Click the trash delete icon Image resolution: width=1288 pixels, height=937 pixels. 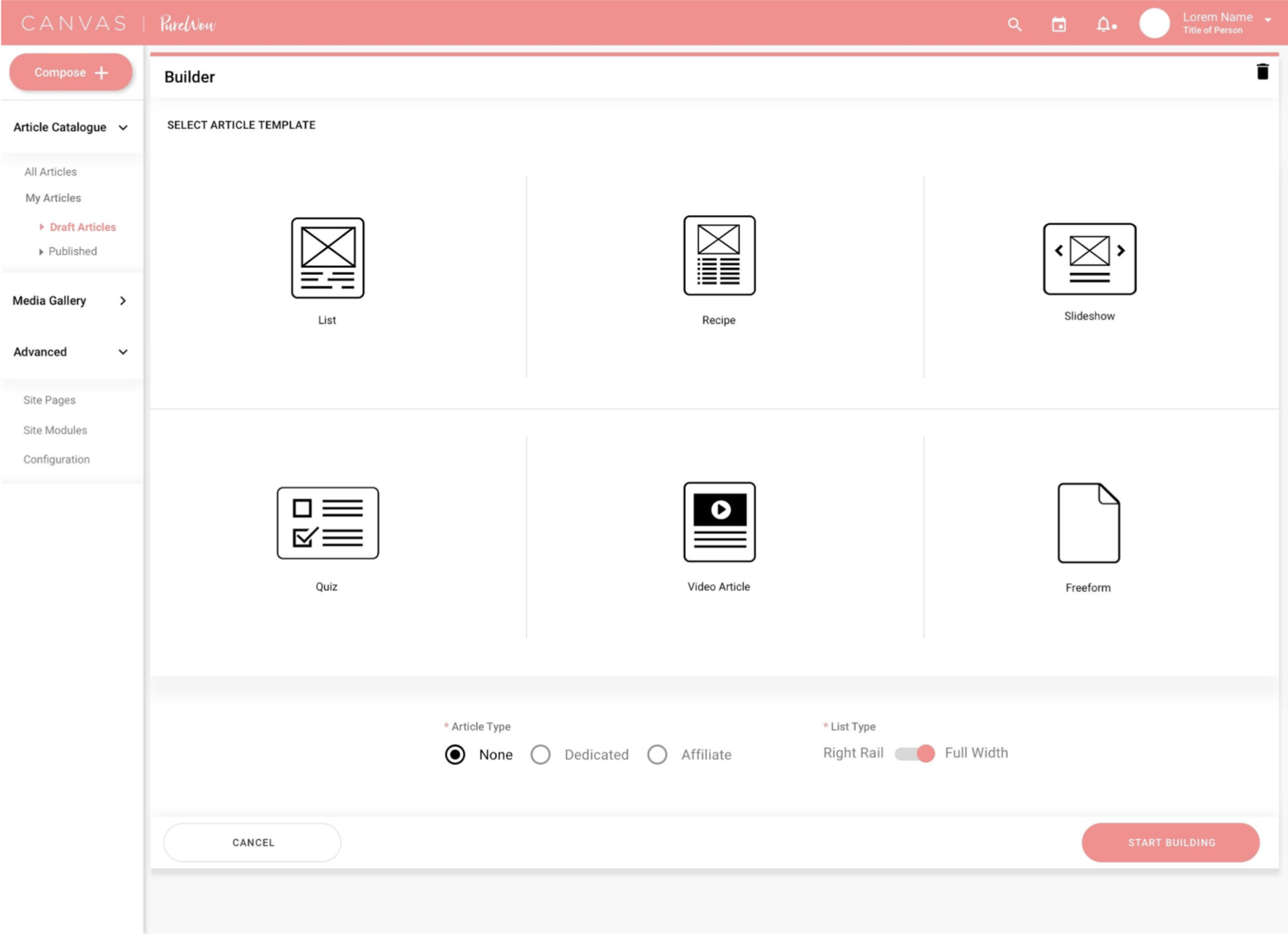coord(1262,72)
